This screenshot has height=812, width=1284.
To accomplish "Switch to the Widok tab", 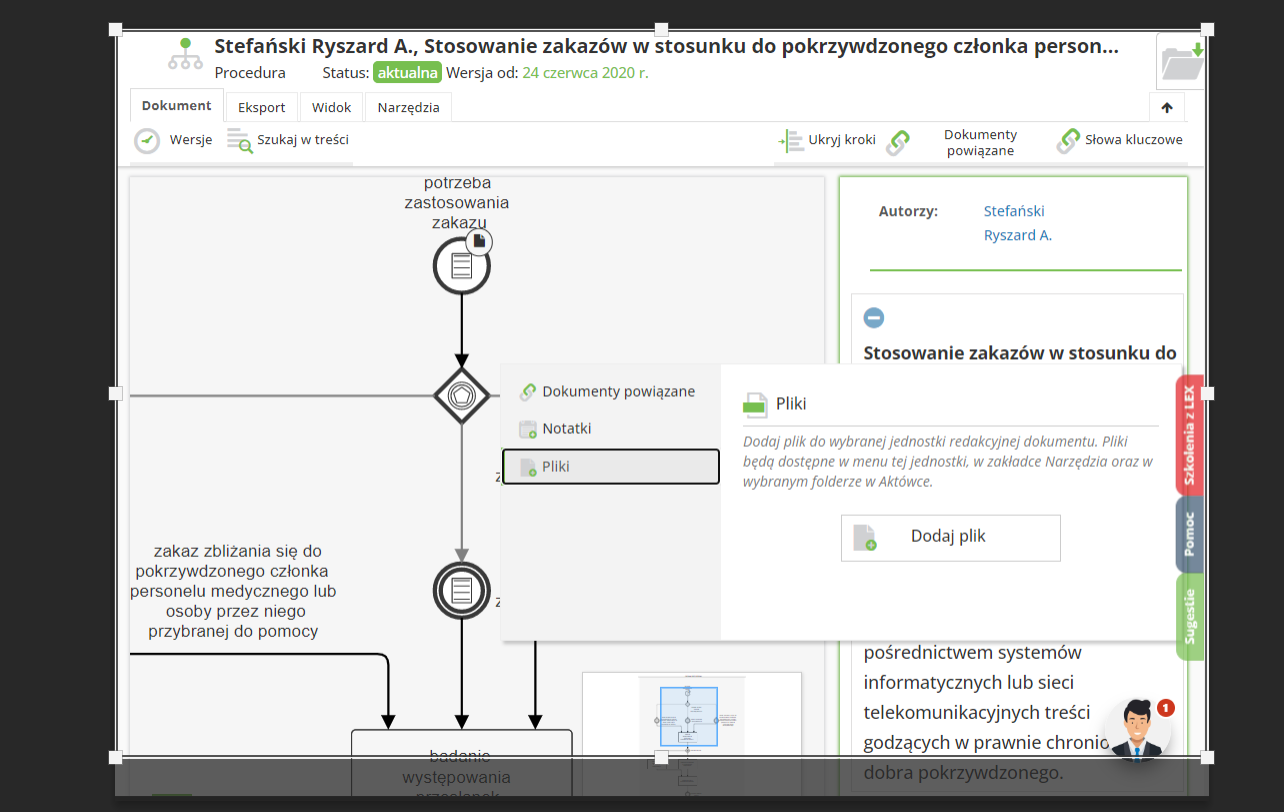I will [331, 108].
